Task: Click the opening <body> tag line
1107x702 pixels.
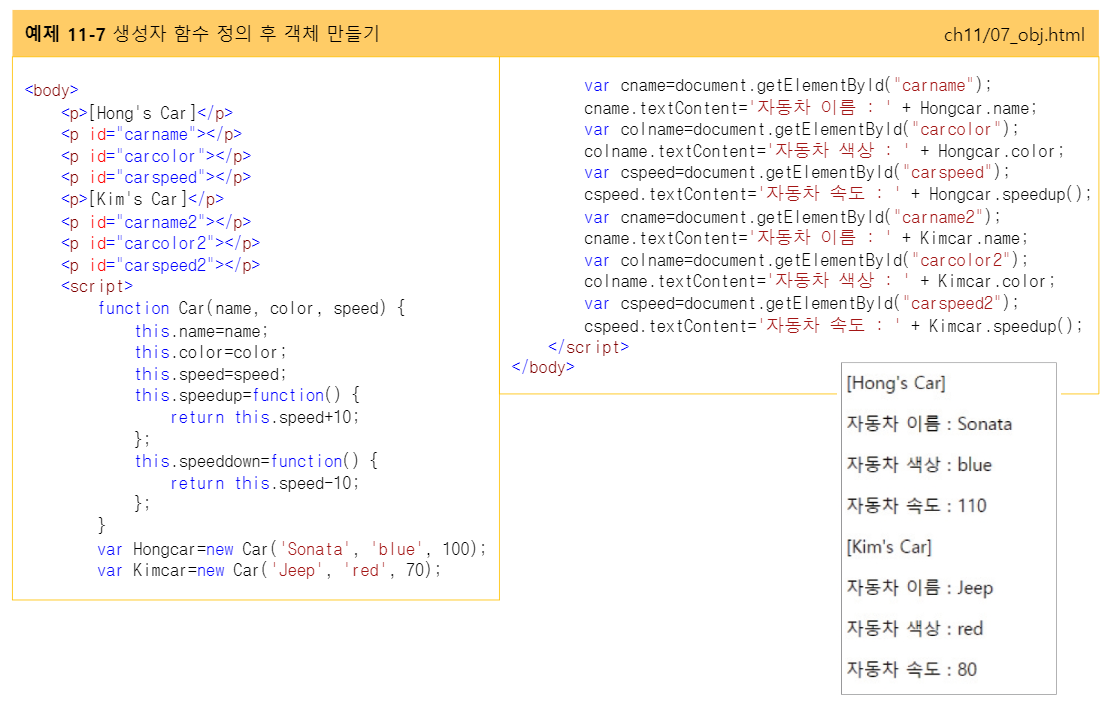Action: tap(52, 90)
